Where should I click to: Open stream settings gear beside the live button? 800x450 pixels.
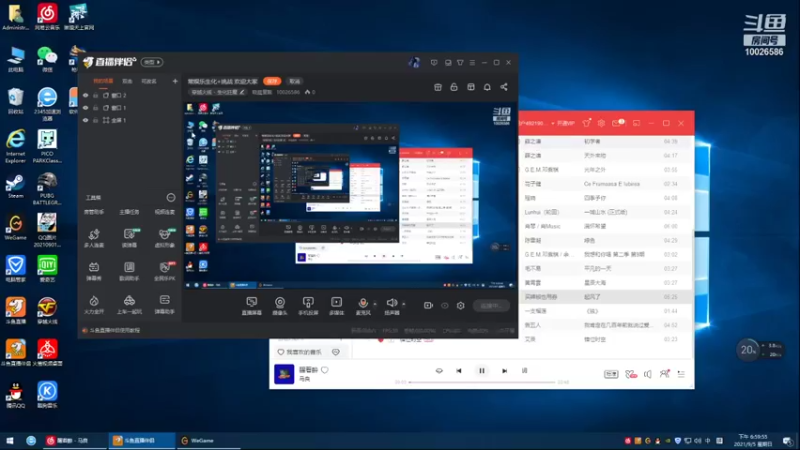(460, 305)
